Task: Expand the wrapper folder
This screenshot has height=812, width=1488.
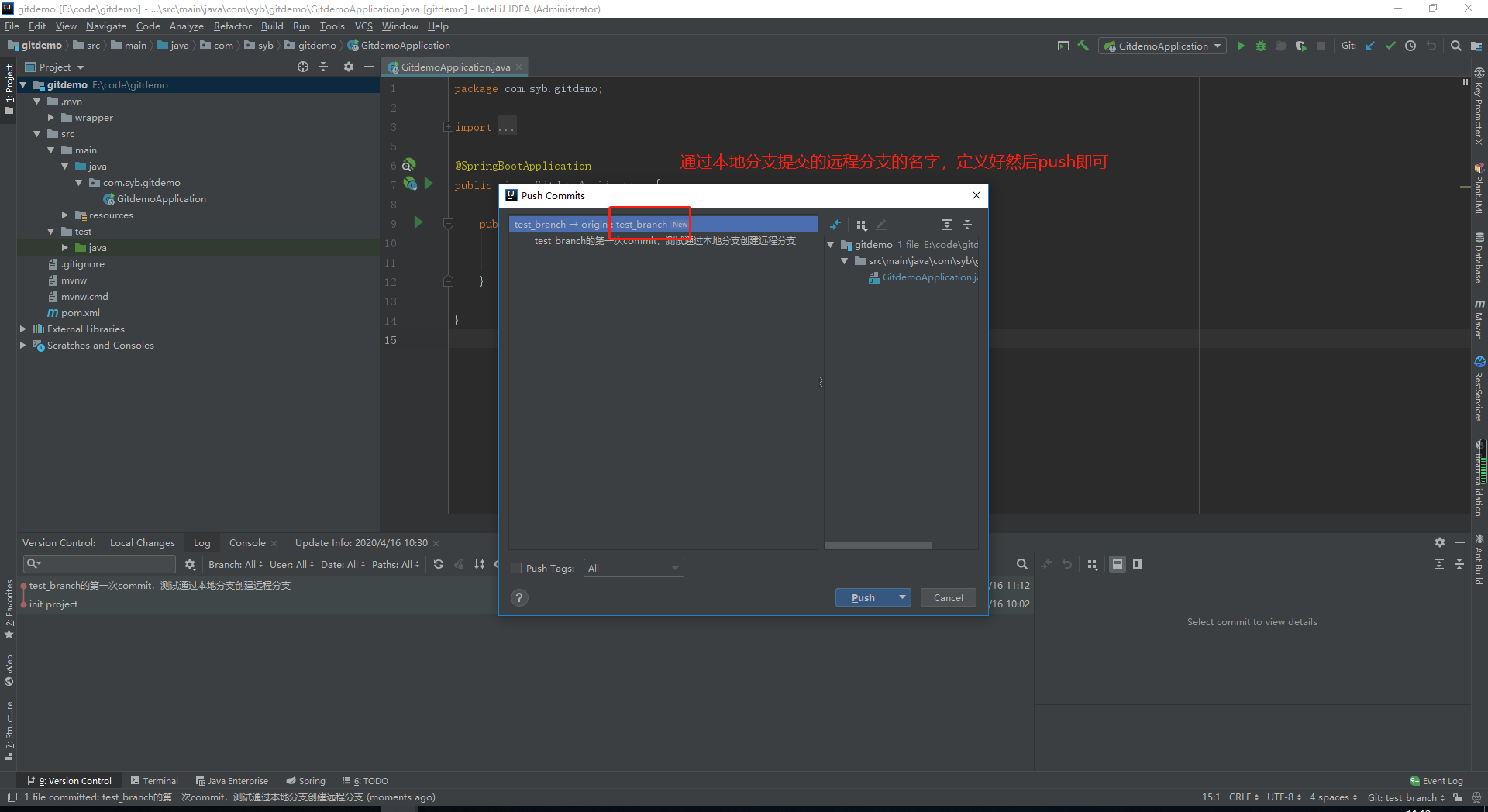Action: point(51,118)
